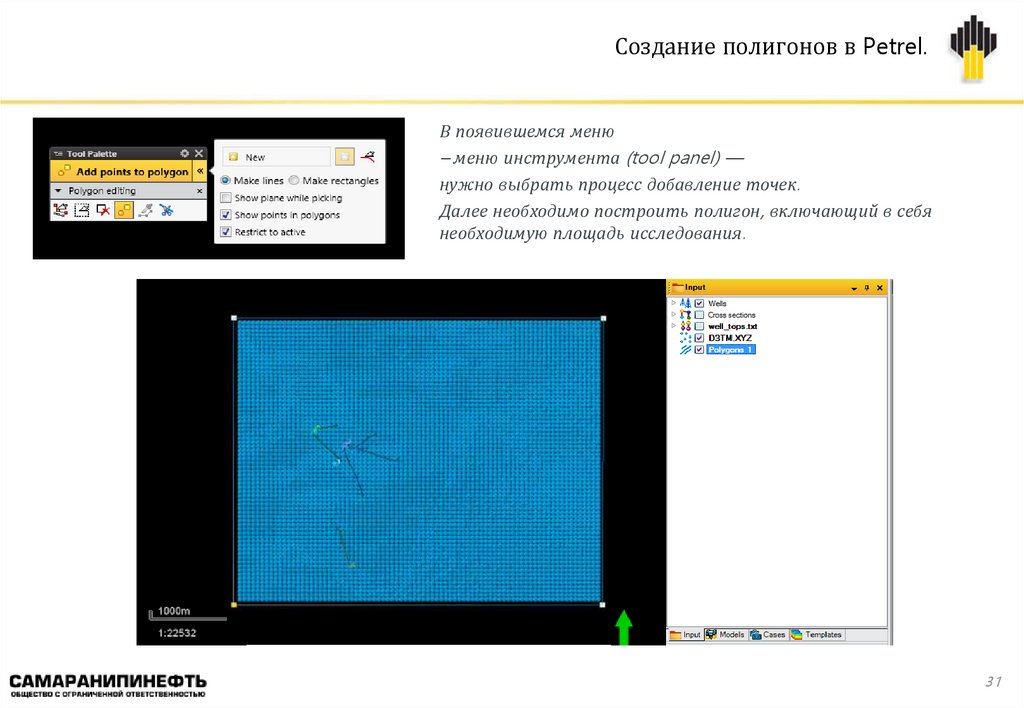1024x708 pixels.
Task: Select the edit polygon points tool icon
Action: (61, 210)
